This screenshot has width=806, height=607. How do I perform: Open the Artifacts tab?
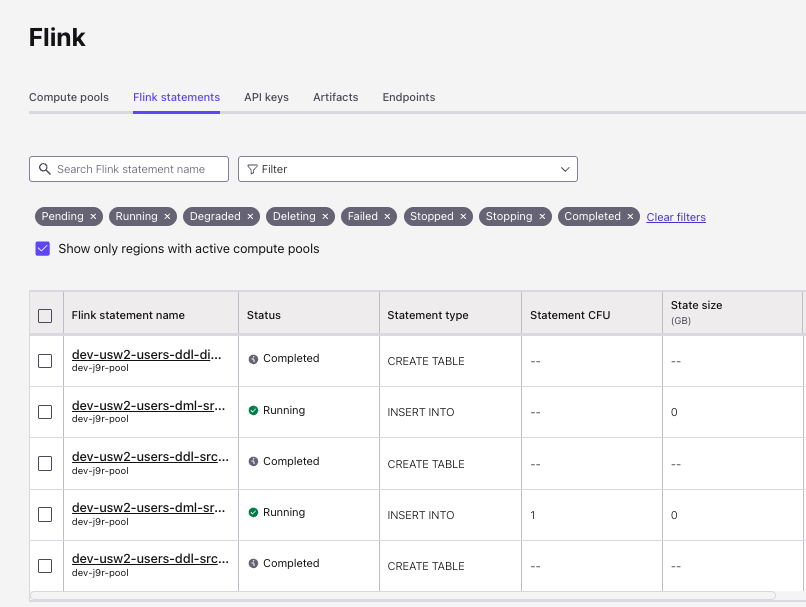[336, 97]
